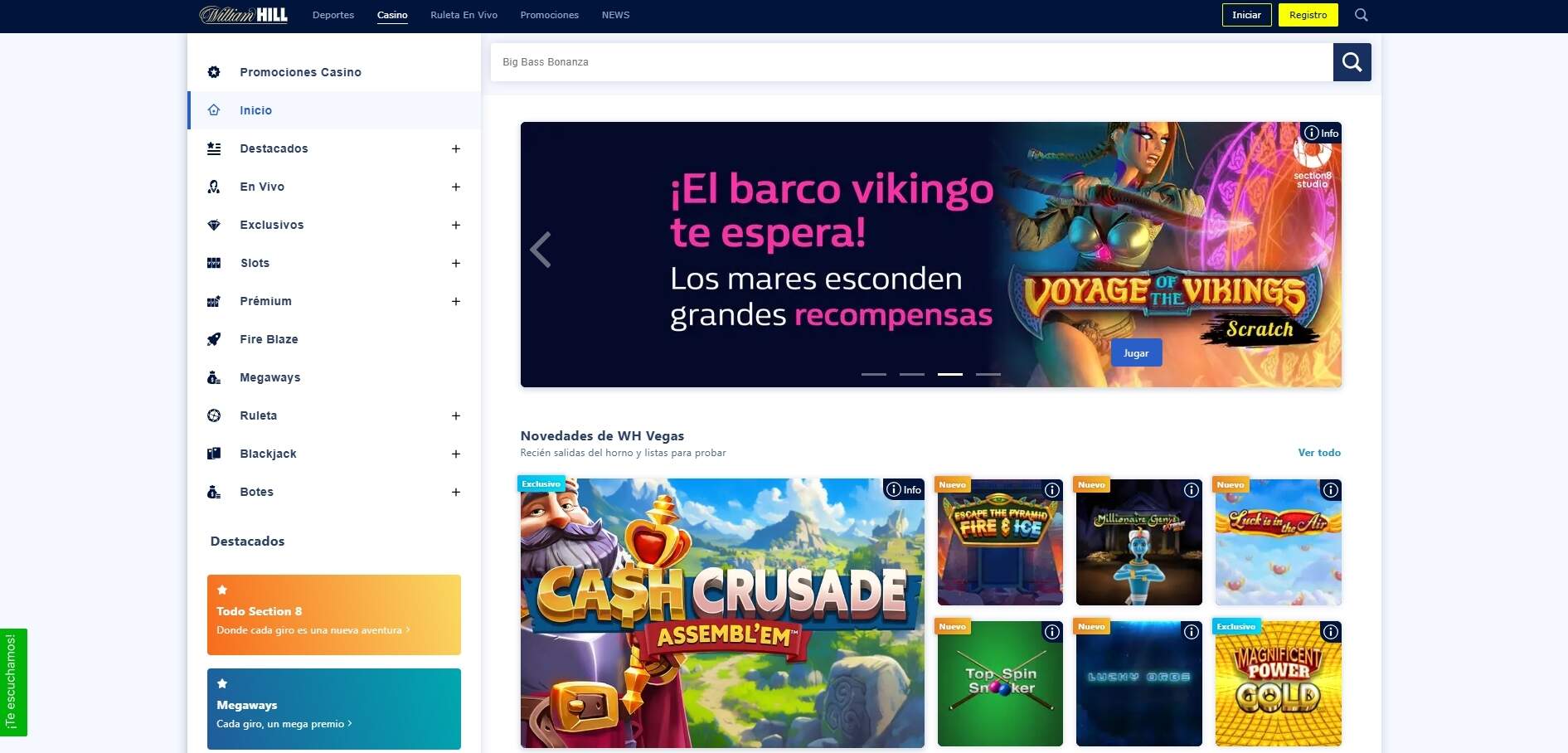Click the Blackjack cards icon
The image size is (1568, 753).
click(x=214, y=454)
